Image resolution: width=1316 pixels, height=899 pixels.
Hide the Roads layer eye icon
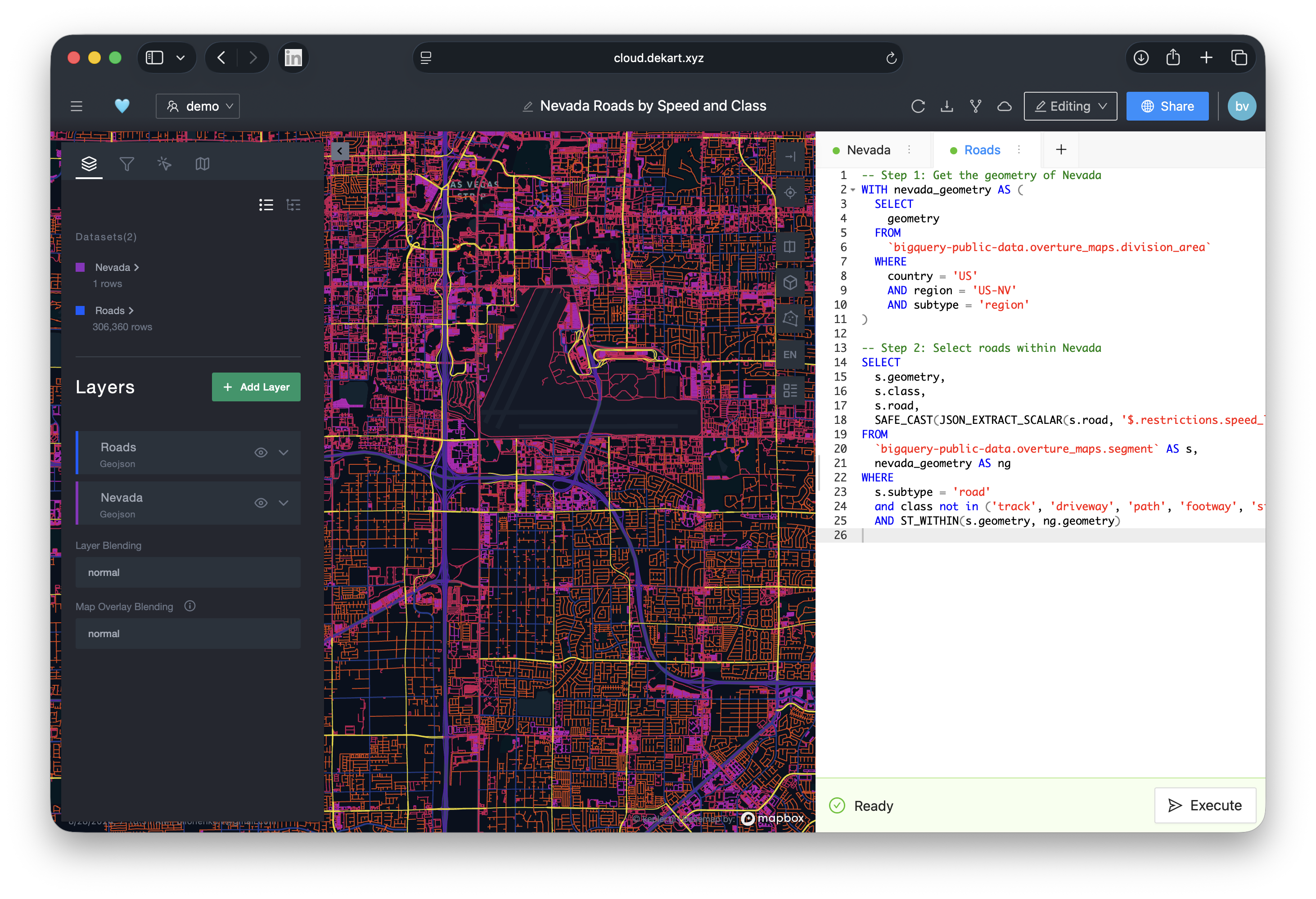point(261,452)
